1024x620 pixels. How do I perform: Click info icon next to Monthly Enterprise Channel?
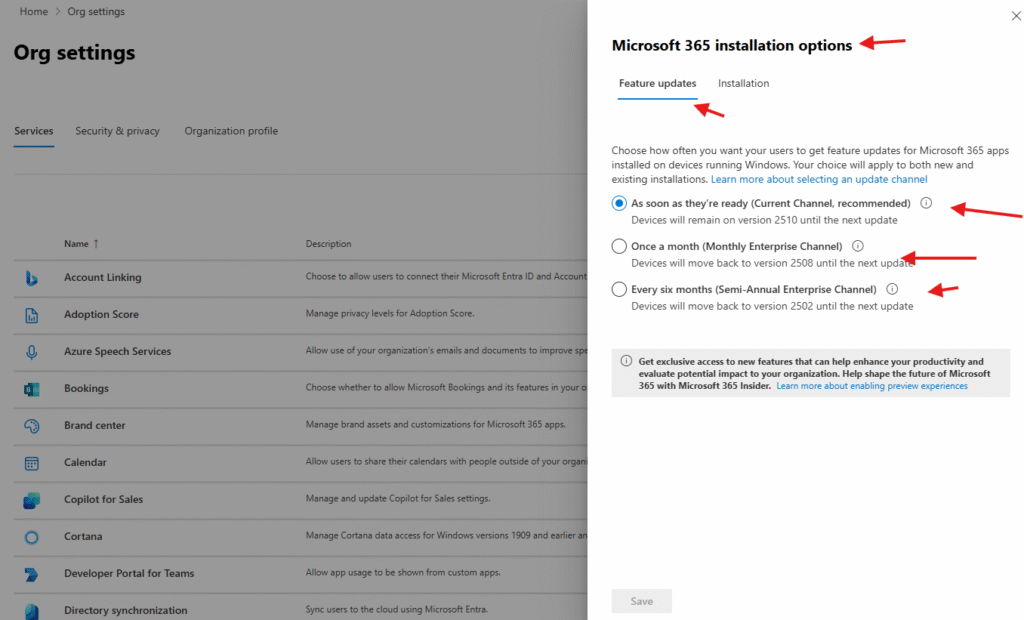point(857,246)
